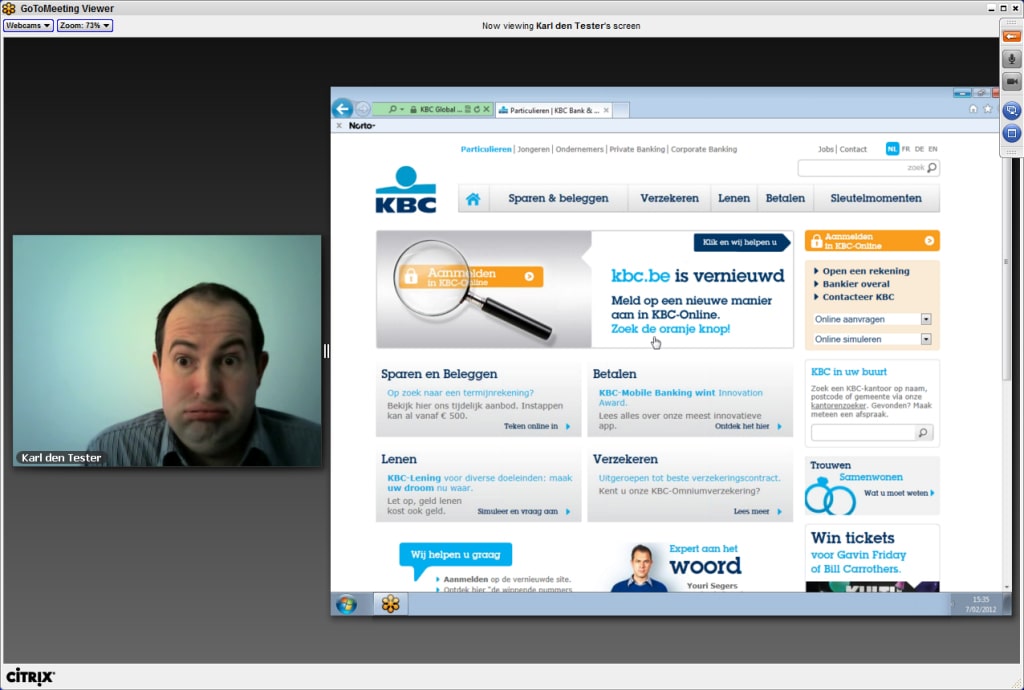
Task: Click the home icon in KBC menu
Action: coord(473,198)
